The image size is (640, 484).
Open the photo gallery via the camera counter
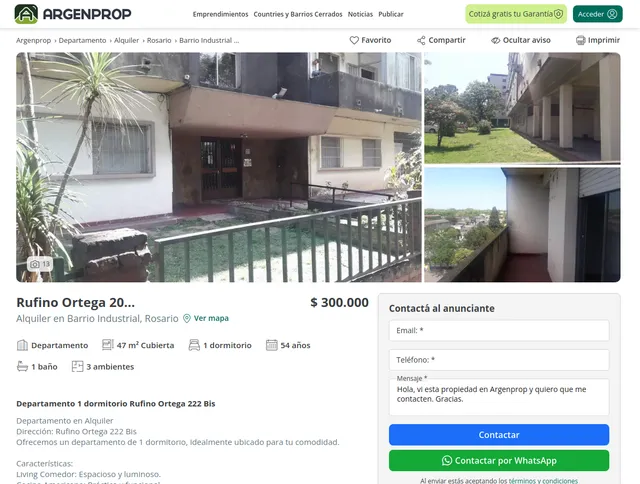pos(40,264)
